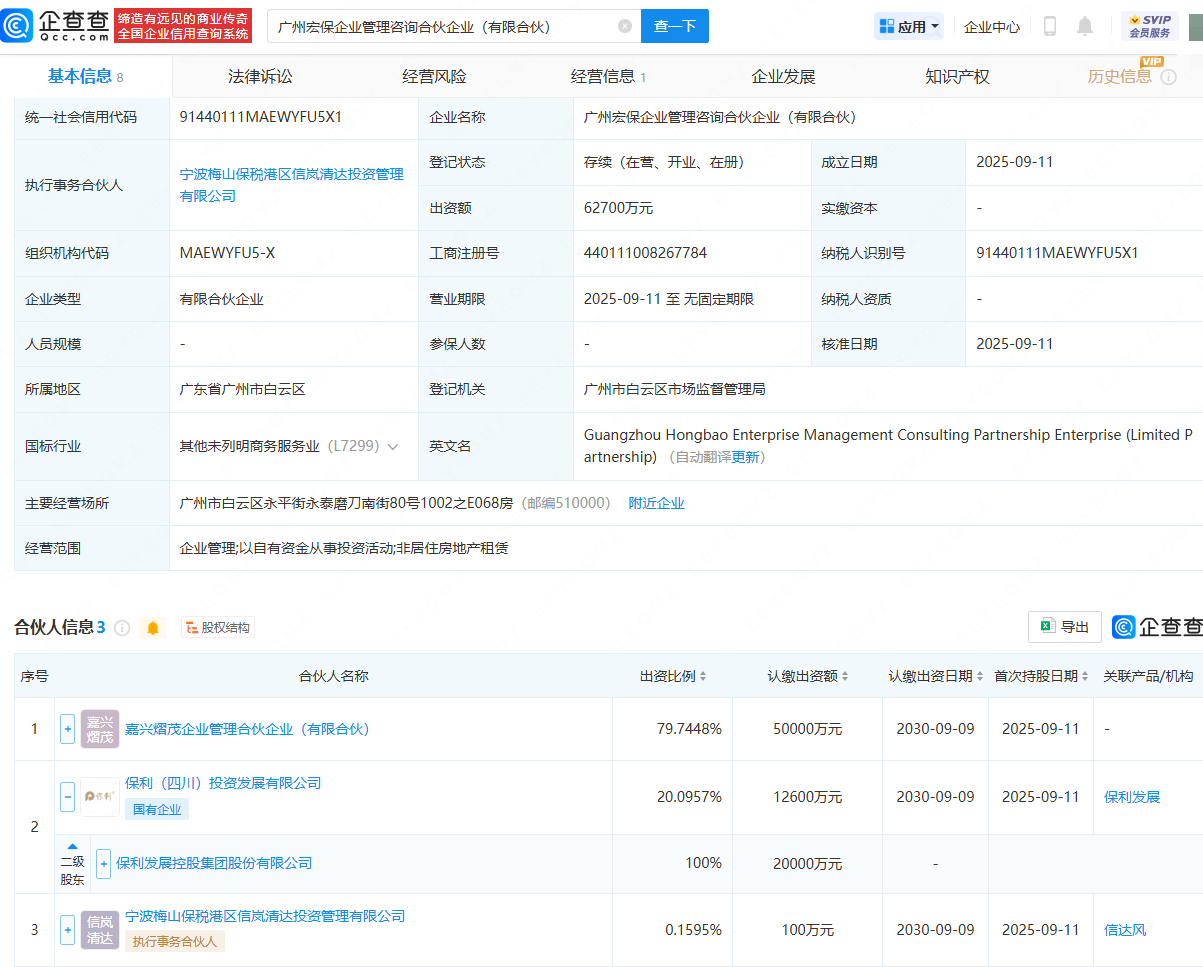
Task: Expand the 国标行业 L7299 chevron
Action: [393, 447]
